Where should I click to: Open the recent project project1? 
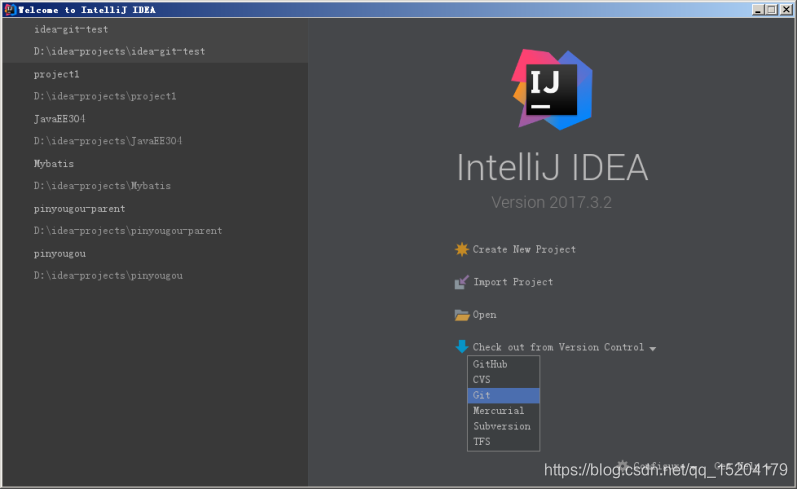click(56, 74)
